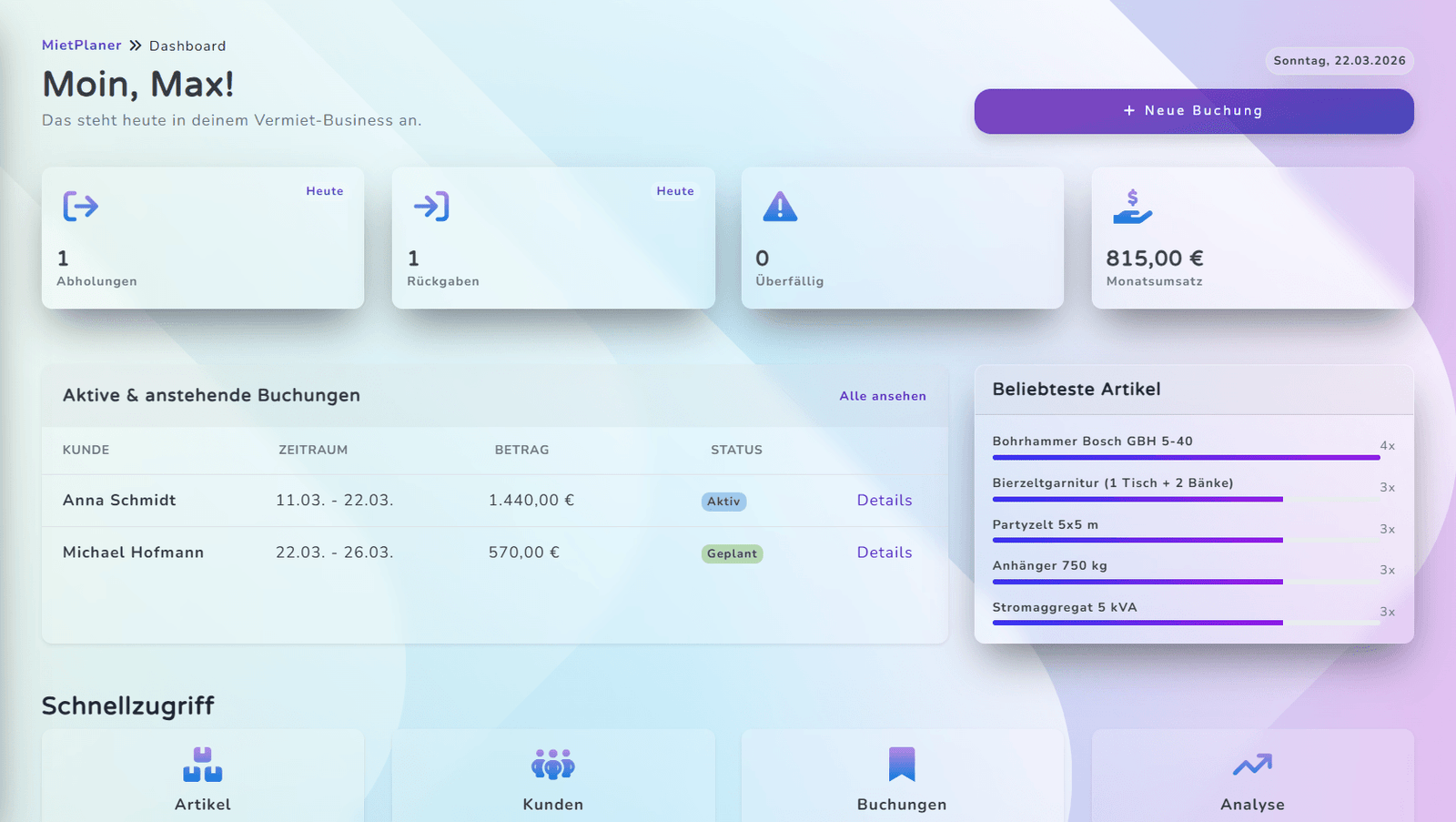Click the MietPlaner breadcrumb link
Screen dimensions: 1456x822
(x=81, y=46)
